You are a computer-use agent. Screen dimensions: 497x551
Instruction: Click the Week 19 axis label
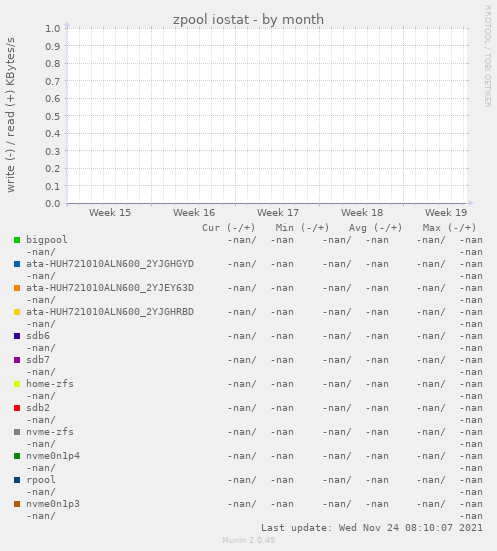click(446, 213)
